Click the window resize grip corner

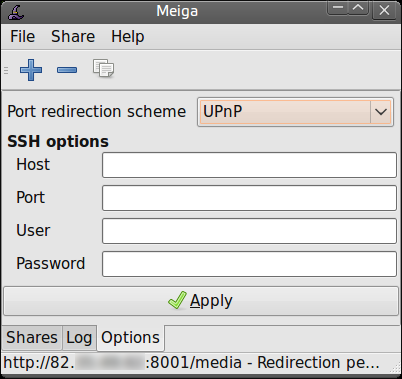(x=395, y=367)
